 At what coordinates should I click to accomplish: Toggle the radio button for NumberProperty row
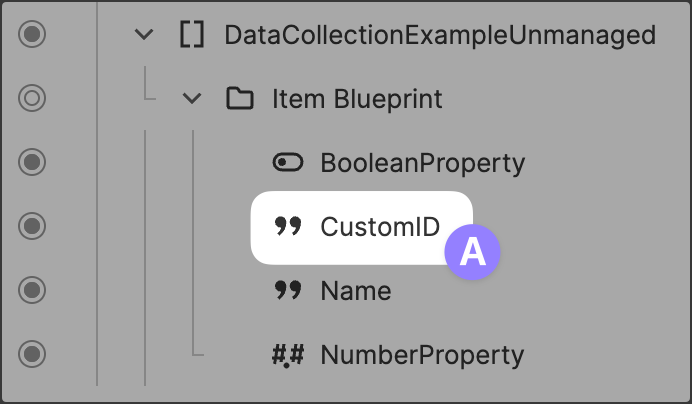pos(33,355)
